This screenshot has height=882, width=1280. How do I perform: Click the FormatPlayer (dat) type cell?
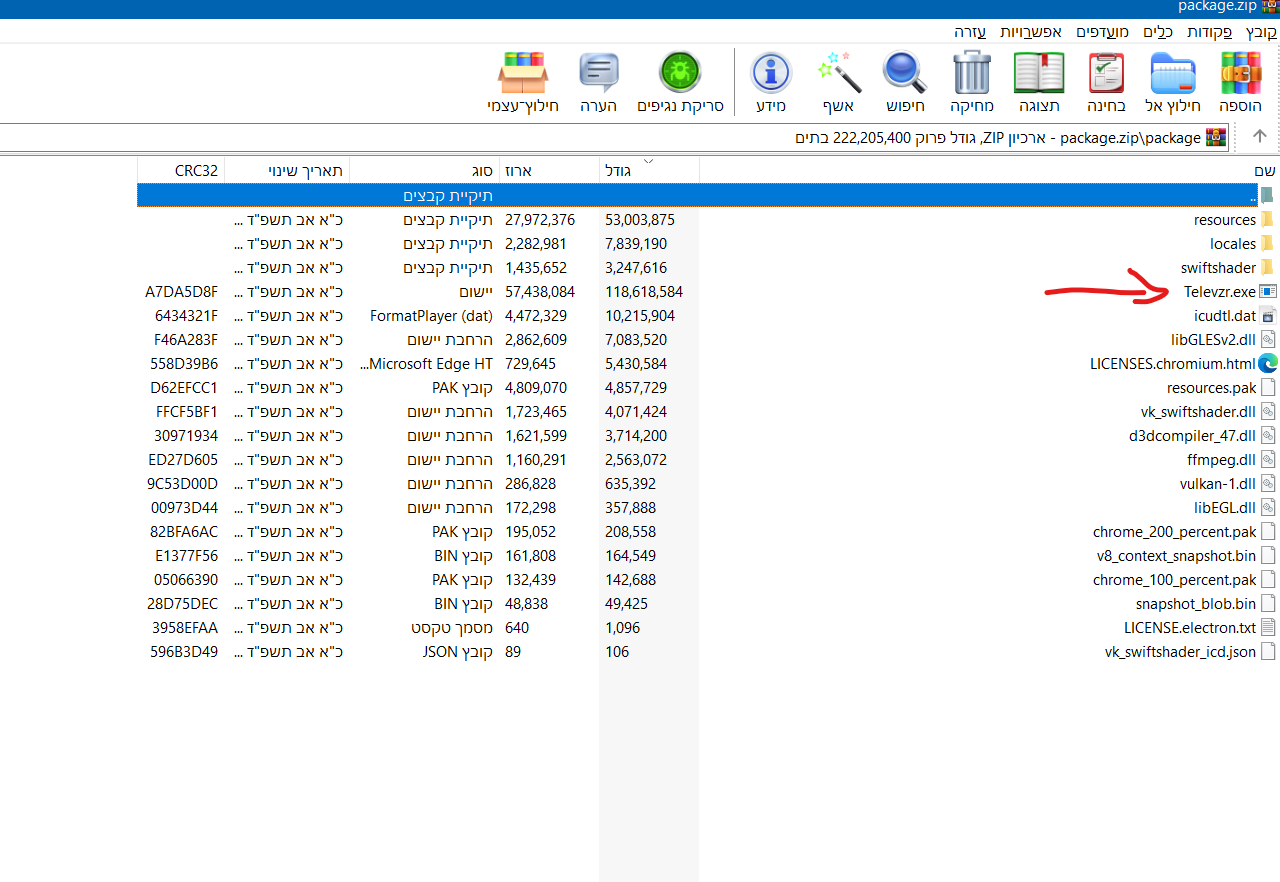[431, 315]
